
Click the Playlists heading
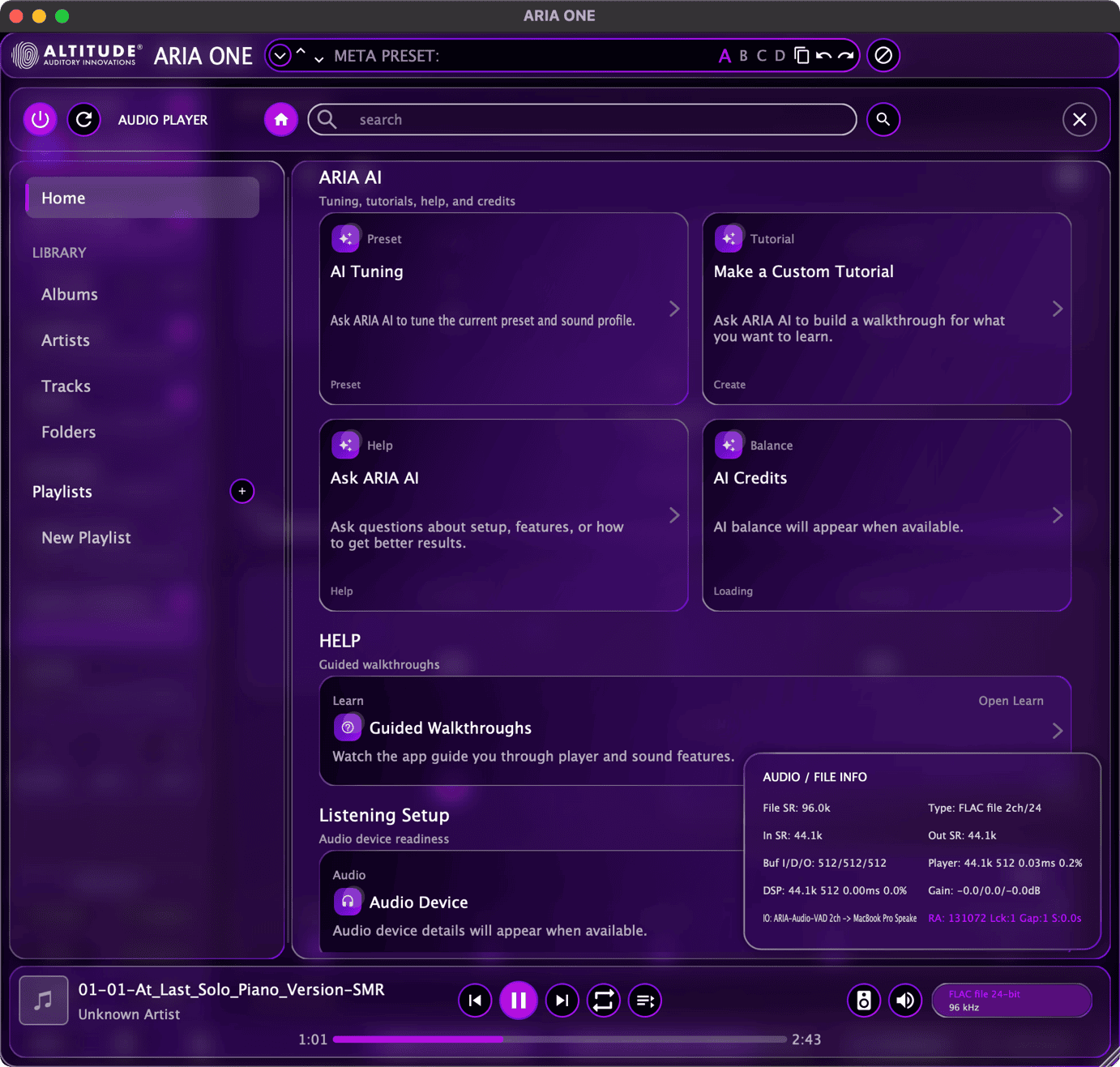[x=62, y=492]
